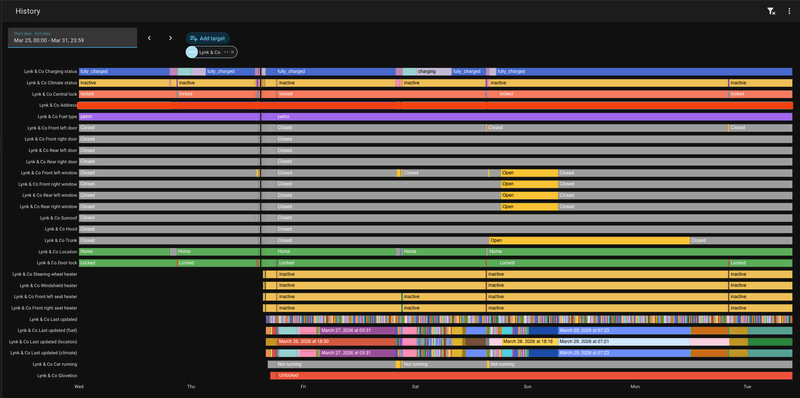Click the March 26, 2026 at 18:30 segment

coord(337,342)
